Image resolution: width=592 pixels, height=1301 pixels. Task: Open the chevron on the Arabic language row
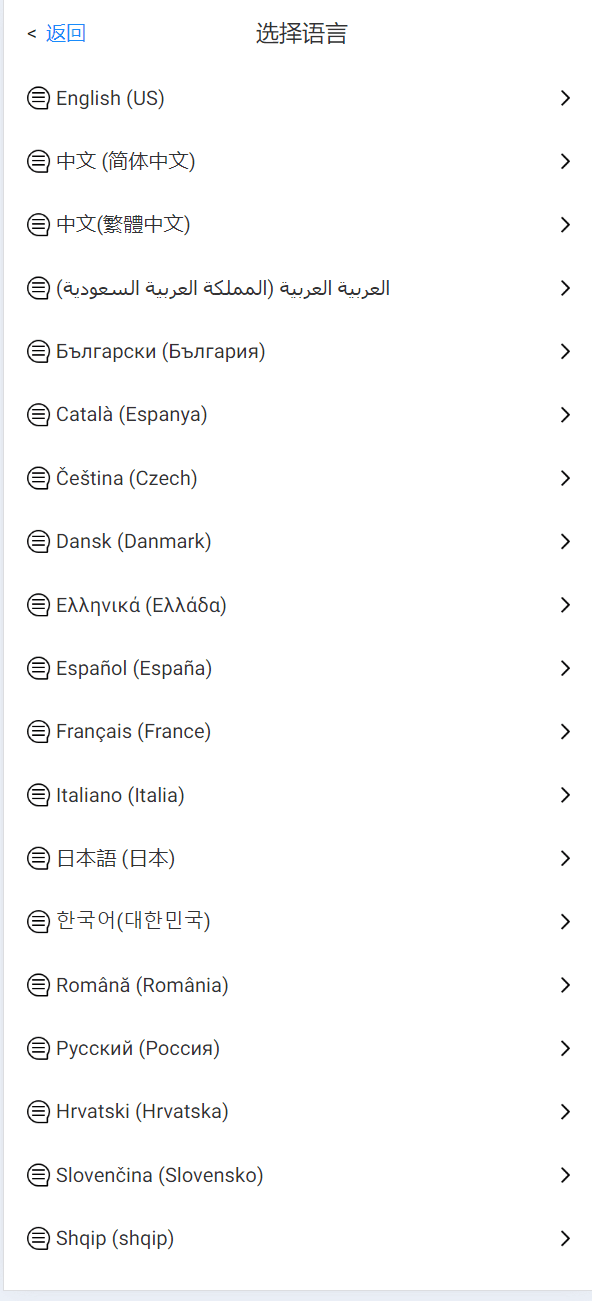coord(565,288)
